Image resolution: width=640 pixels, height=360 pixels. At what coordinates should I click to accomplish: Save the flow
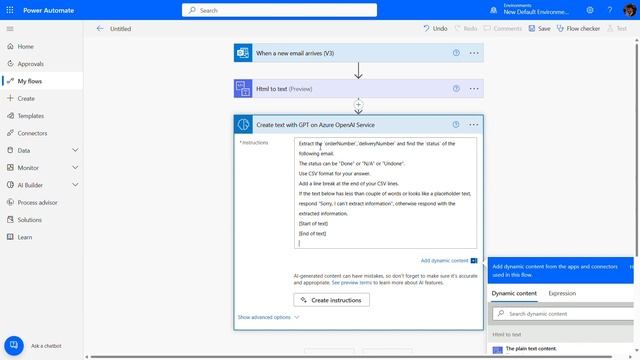tap(540, 29)
